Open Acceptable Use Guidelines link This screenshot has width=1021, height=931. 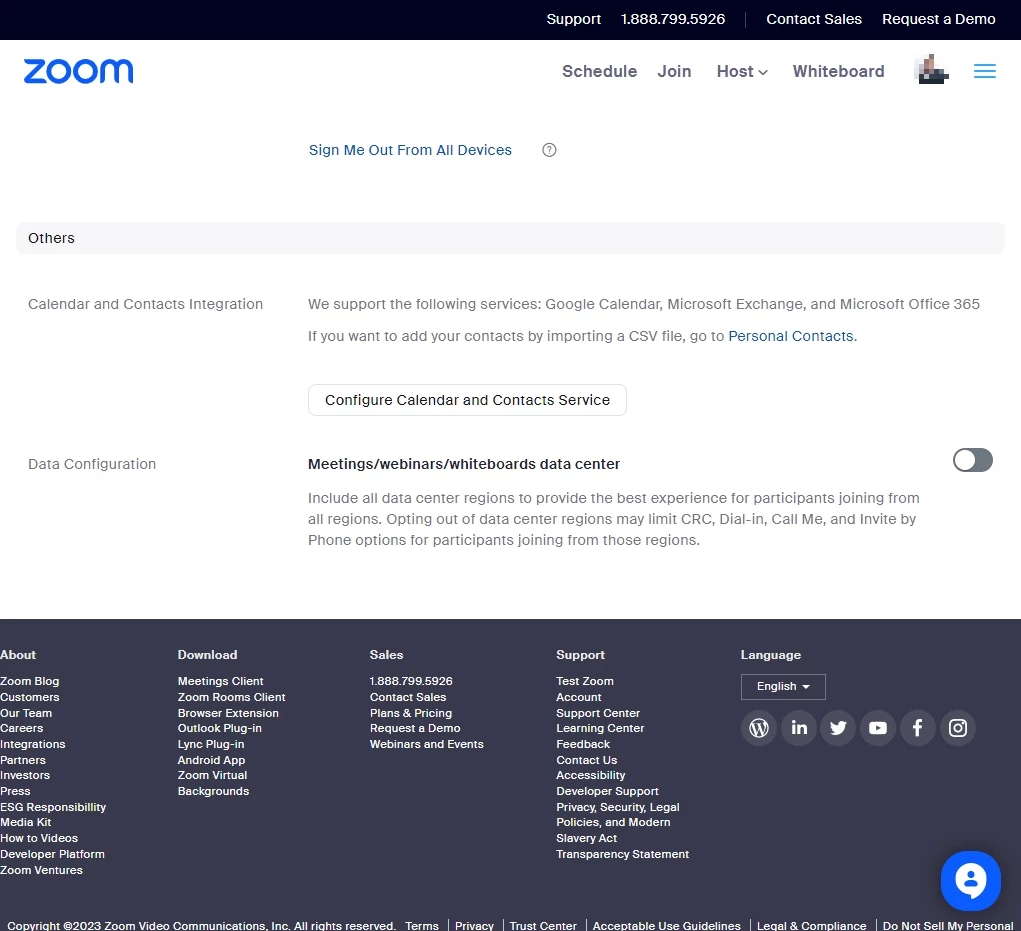[666, 925]
